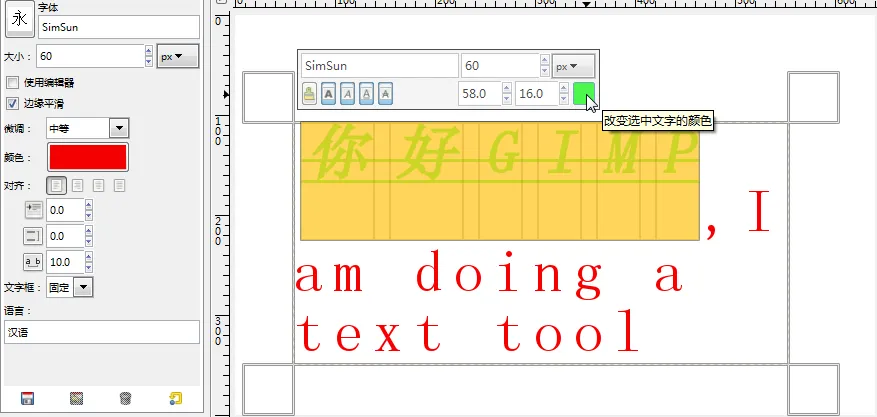The image size is (877, 417).
Task: Click the SimSun font field in left panel
Action: click(x=119, y=27)
